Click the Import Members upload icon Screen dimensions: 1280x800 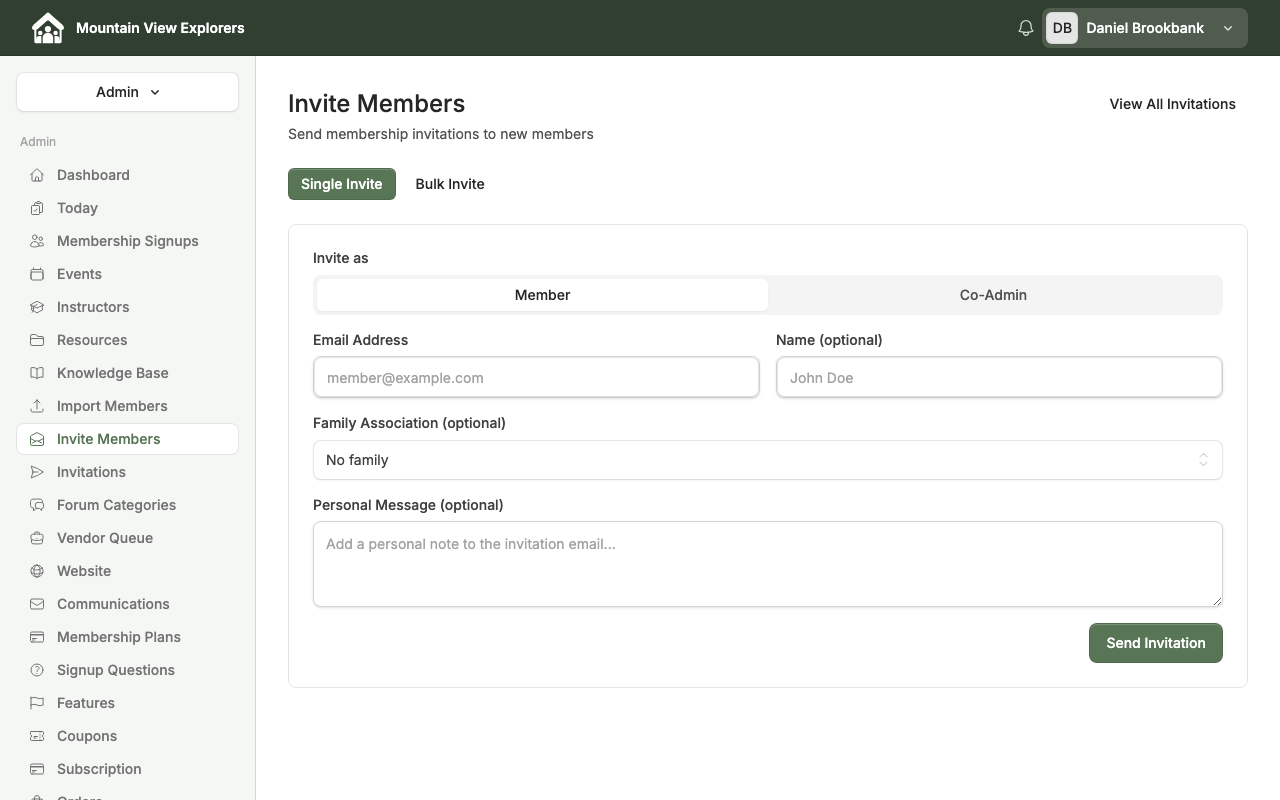37,406
